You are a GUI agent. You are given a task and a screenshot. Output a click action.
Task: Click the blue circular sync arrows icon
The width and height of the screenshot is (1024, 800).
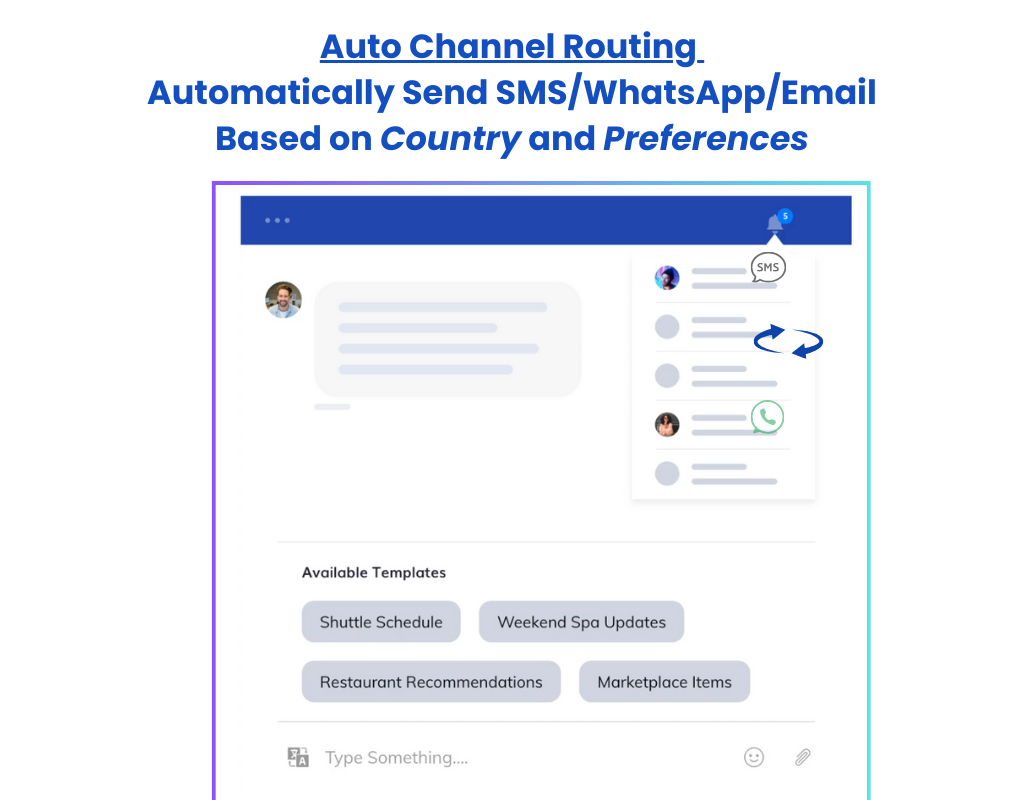tap(788, 342)
